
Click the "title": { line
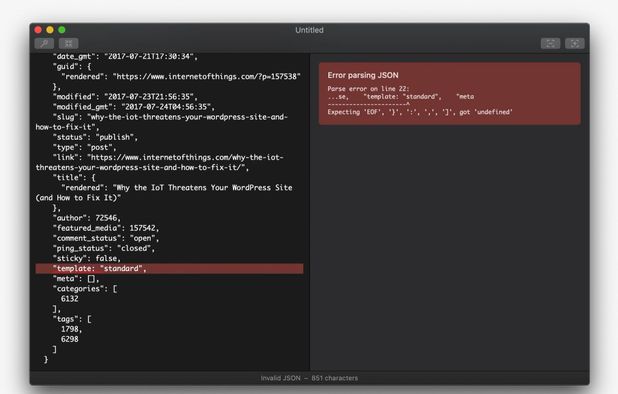coord(74,178)
